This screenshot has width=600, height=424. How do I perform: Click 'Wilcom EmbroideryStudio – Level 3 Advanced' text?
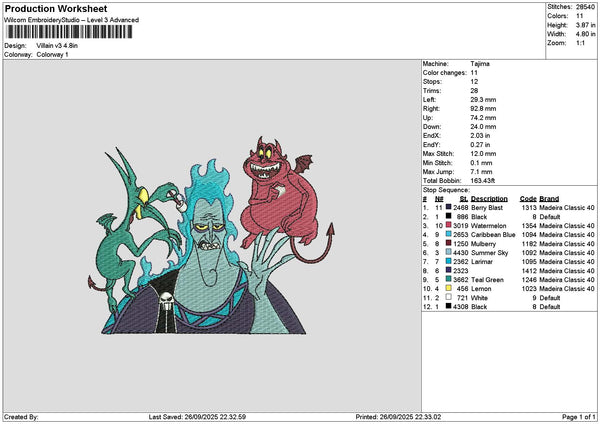[x=72, y=20]
